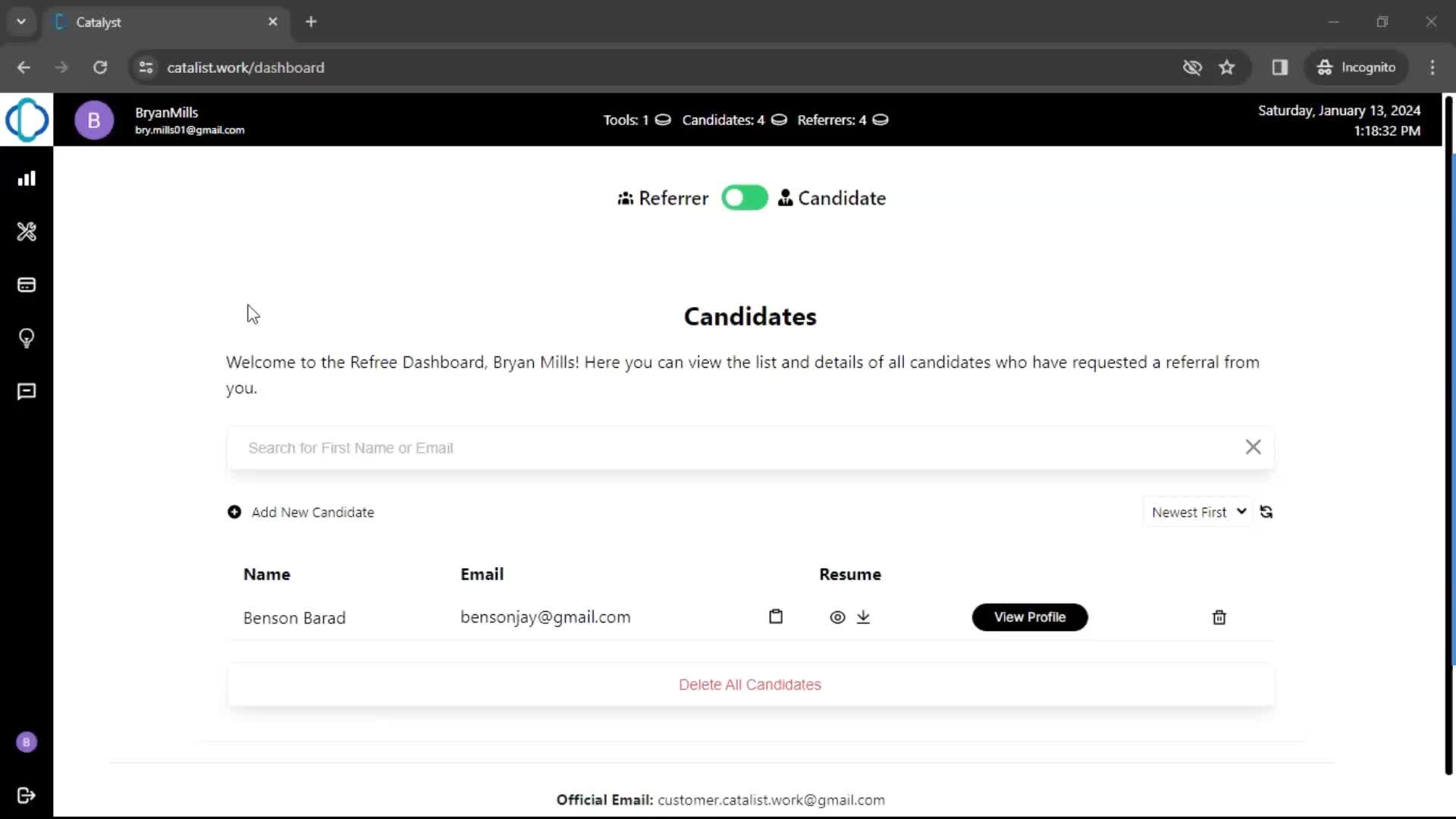1456x819 pixels.
Task: Select the tools/scissors icon in sidebar
Action: [27, 232]
